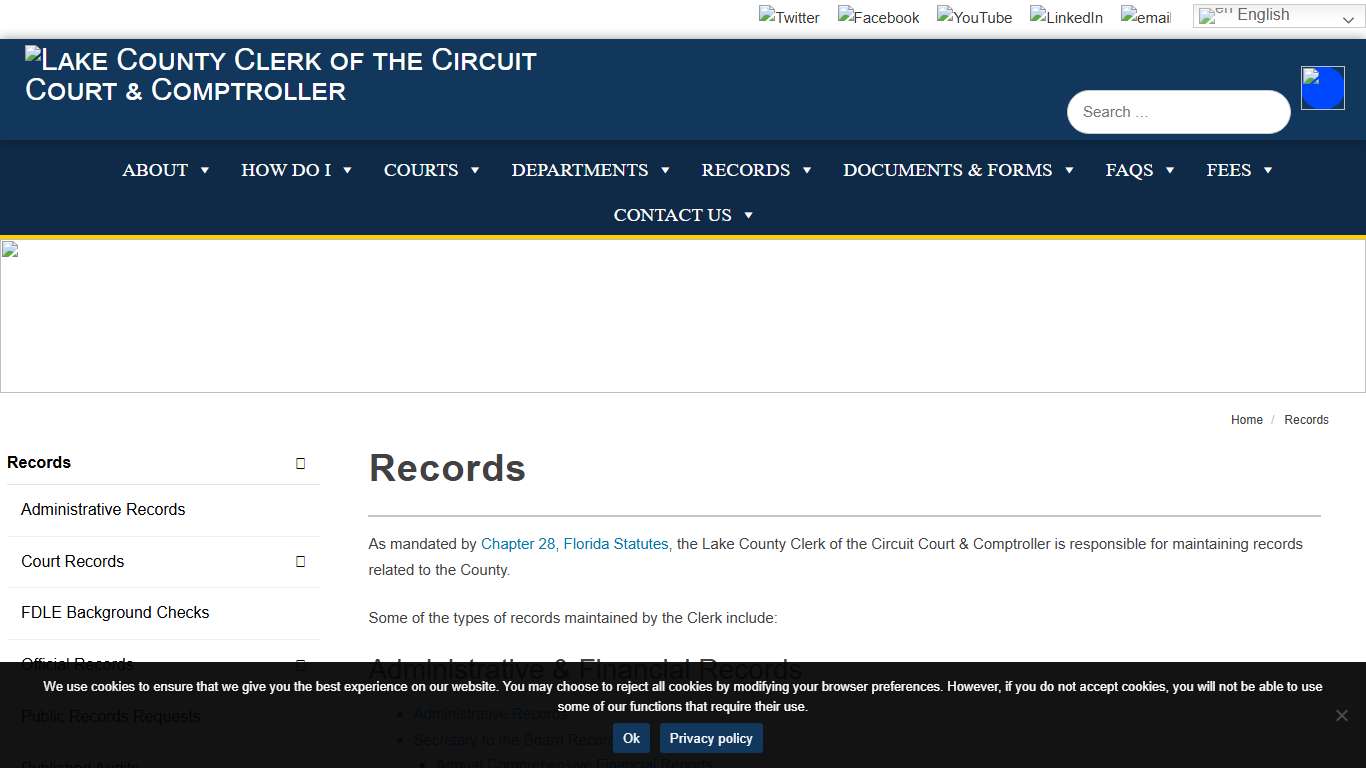Open the Twitter social icon
1366x768 pixels.
(x=789, y=16)
